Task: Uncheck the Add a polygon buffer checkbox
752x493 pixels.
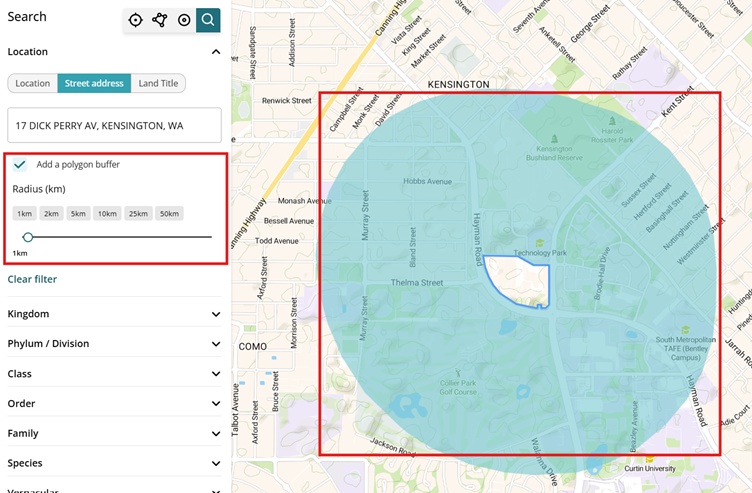Action: tap(20, 165)
